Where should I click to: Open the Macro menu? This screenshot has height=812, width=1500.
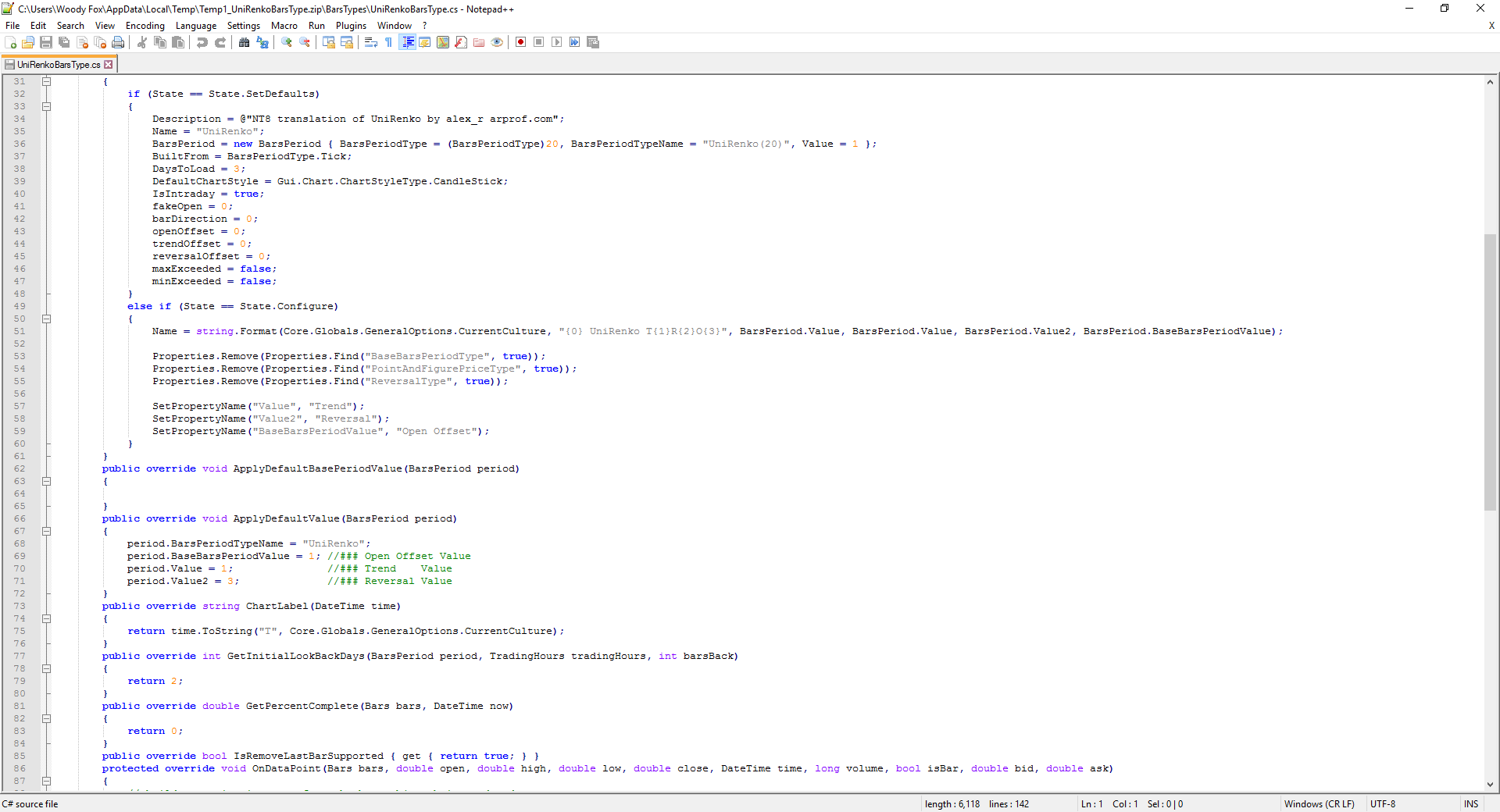coord(284,26)
